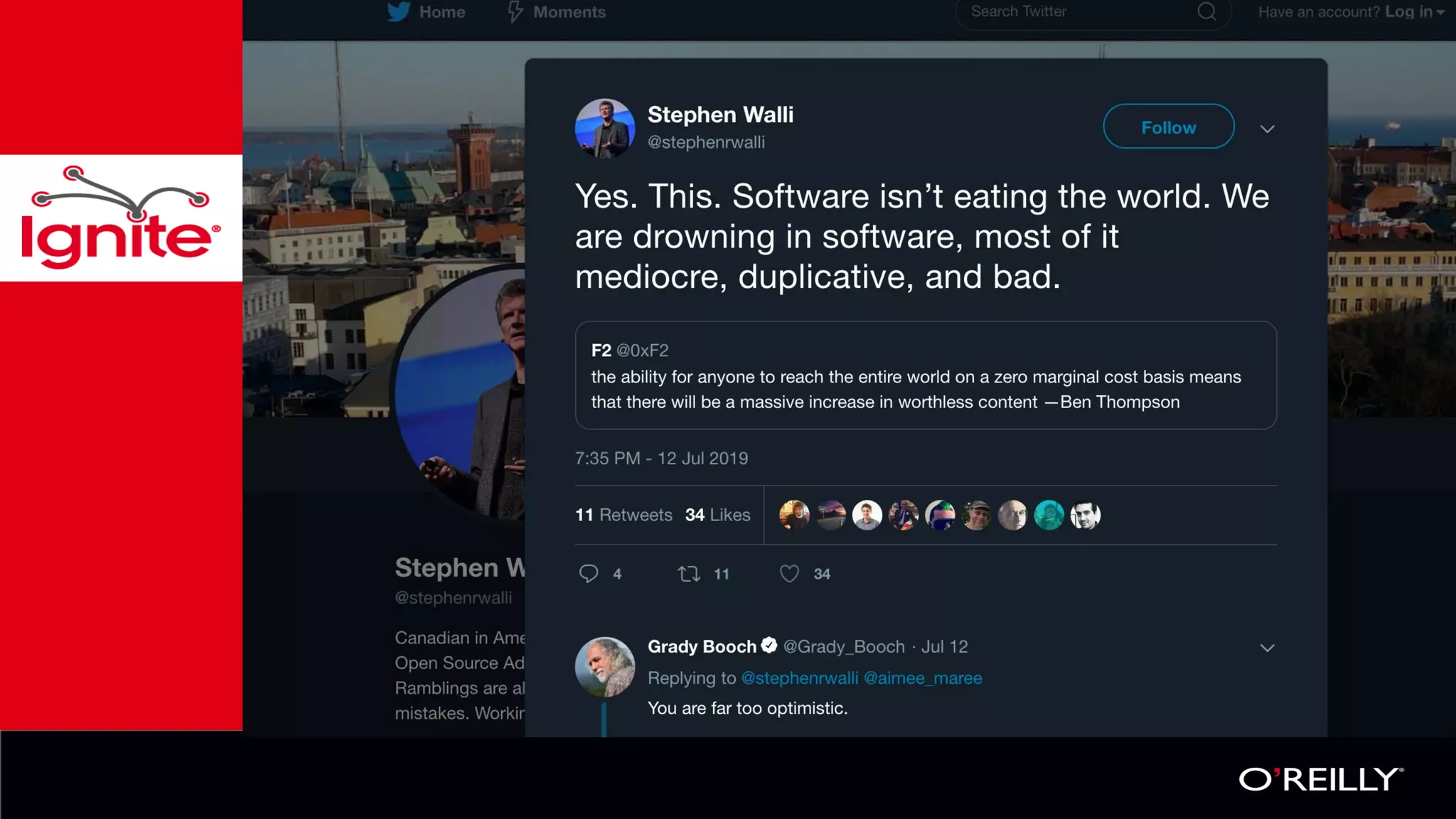Expand the options chevron on Grady Booch's reply
1456x819 pixels.
[1267, 648]
